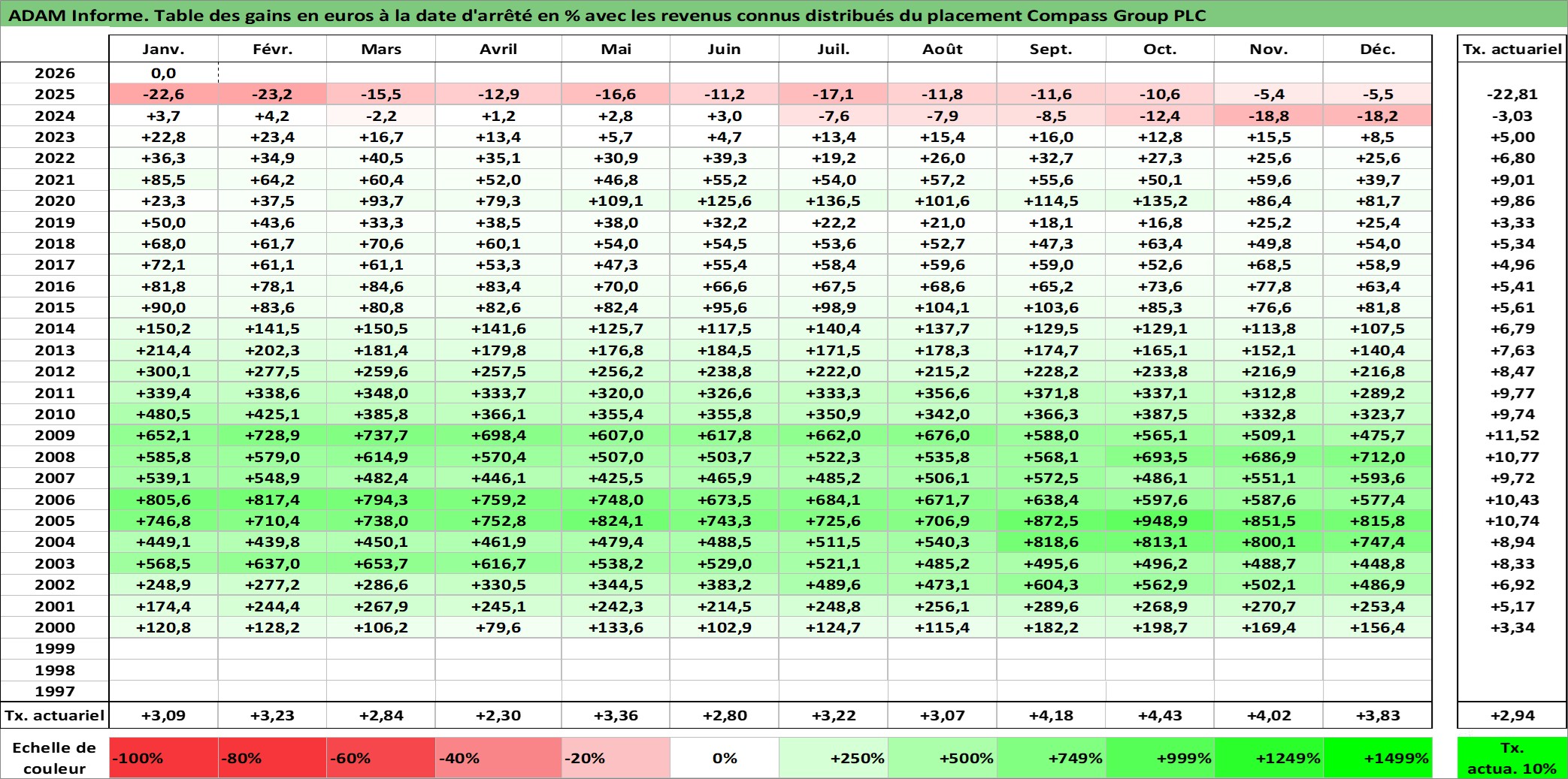
Task: Select the +872,5 cell in row 2005
Action: click(x=1052, y=521)
